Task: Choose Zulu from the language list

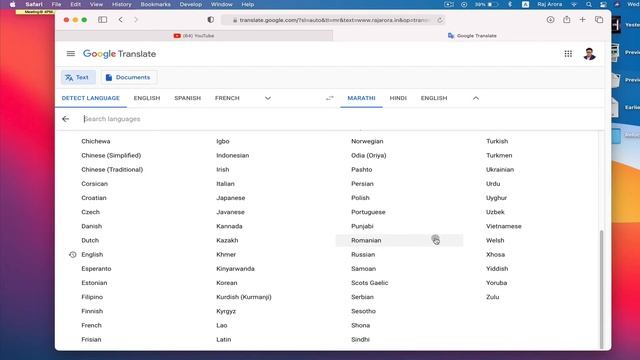Action: [x=493, y=297]
